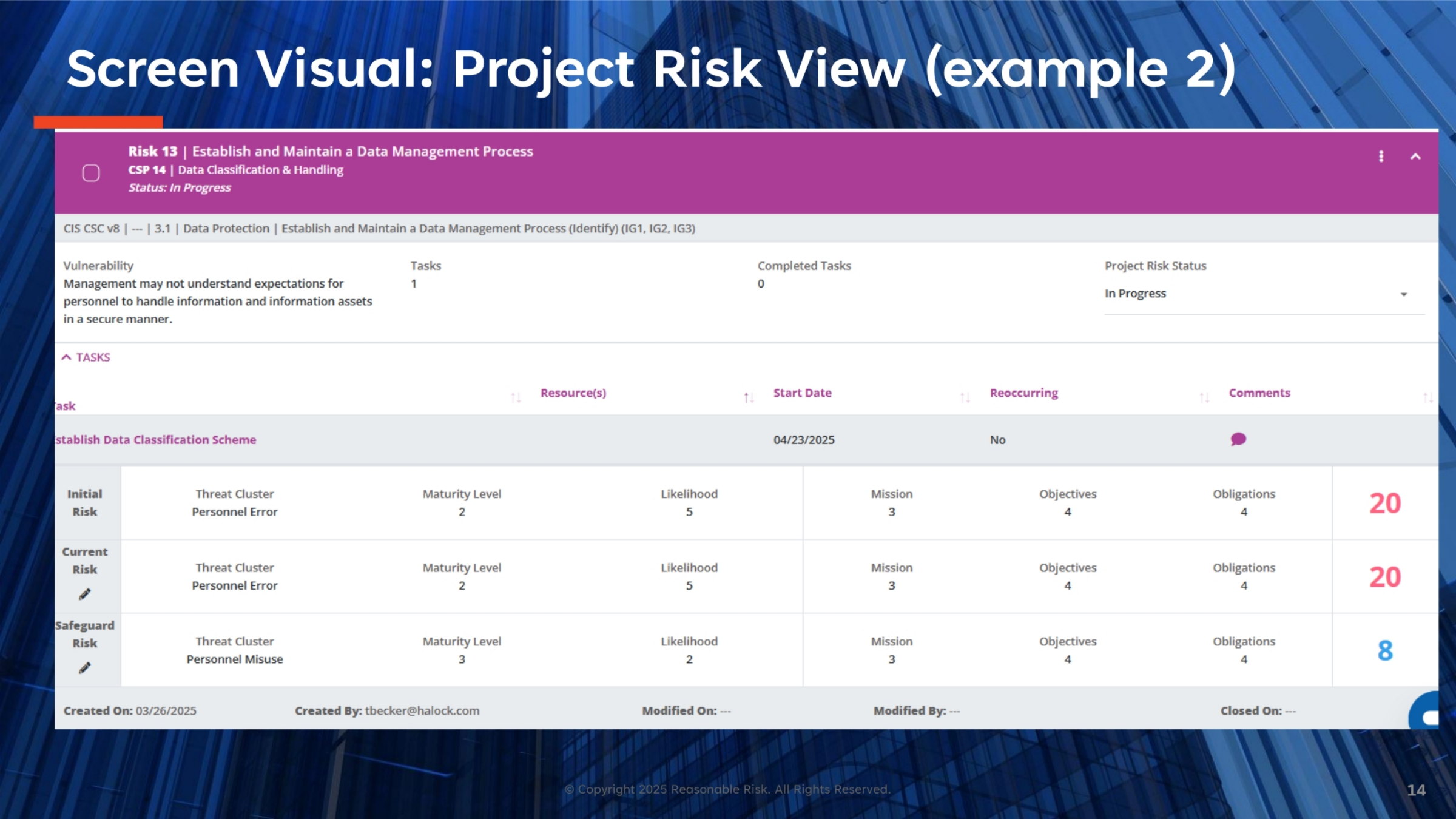
Task: Sort tasks by Start Date column
Action: (802, 393)
